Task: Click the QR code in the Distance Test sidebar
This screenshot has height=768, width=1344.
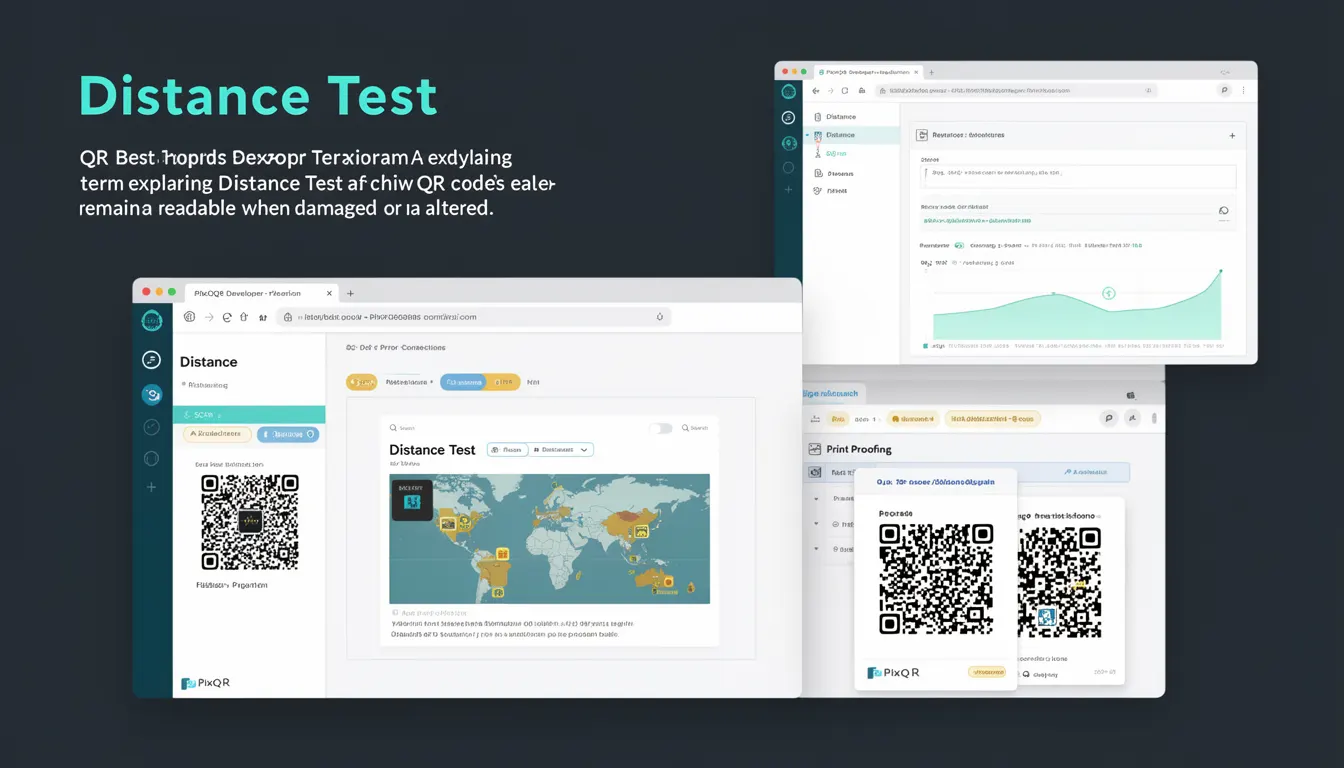Action: (x=249, y=522)
